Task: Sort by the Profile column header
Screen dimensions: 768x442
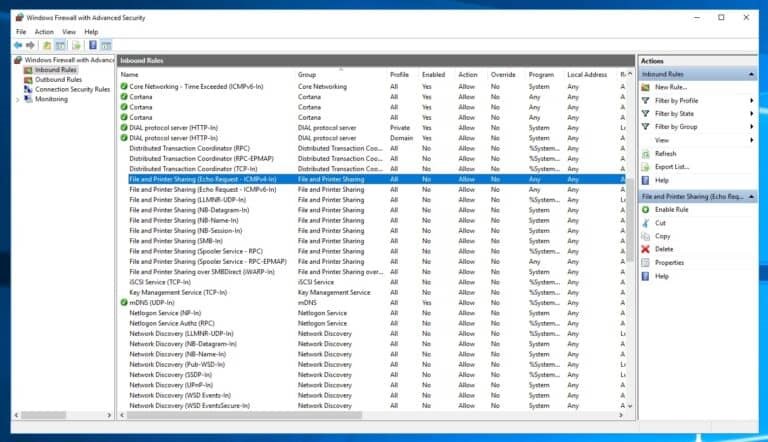Action: coord(399,74)
